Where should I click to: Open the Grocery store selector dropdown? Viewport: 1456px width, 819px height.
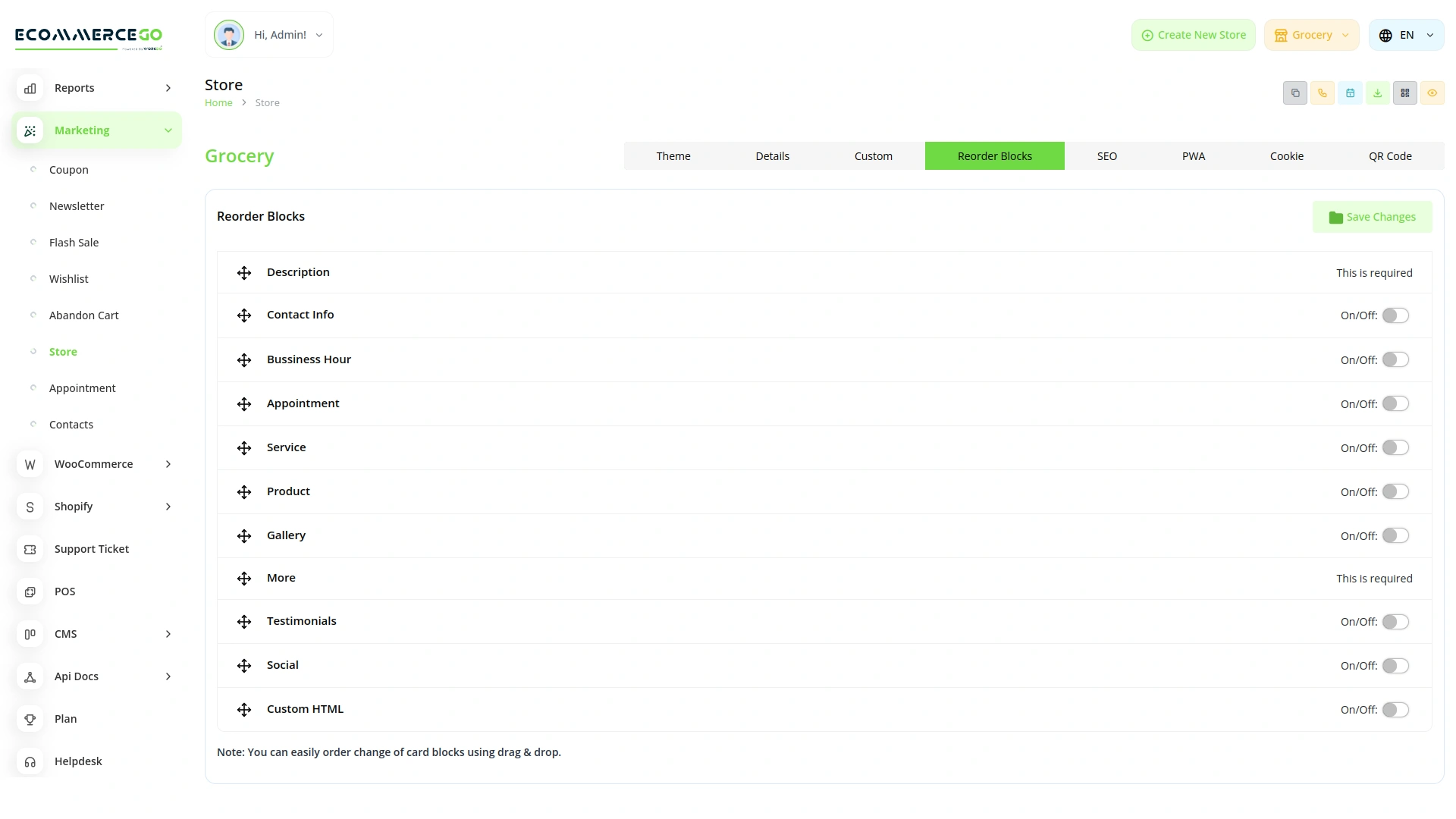coord(1311,35)
